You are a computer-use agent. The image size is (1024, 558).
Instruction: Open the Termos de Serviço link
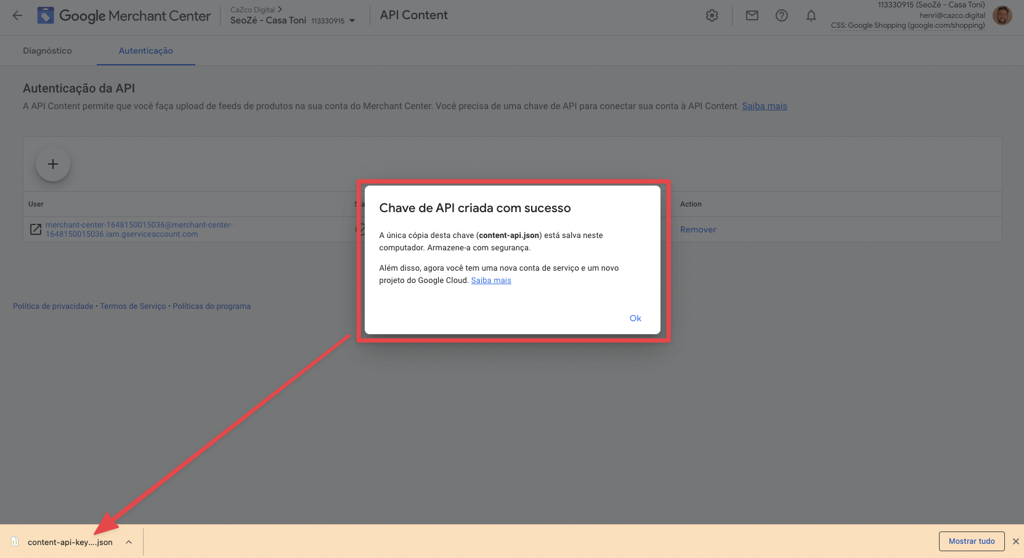[x=133, y=306]
